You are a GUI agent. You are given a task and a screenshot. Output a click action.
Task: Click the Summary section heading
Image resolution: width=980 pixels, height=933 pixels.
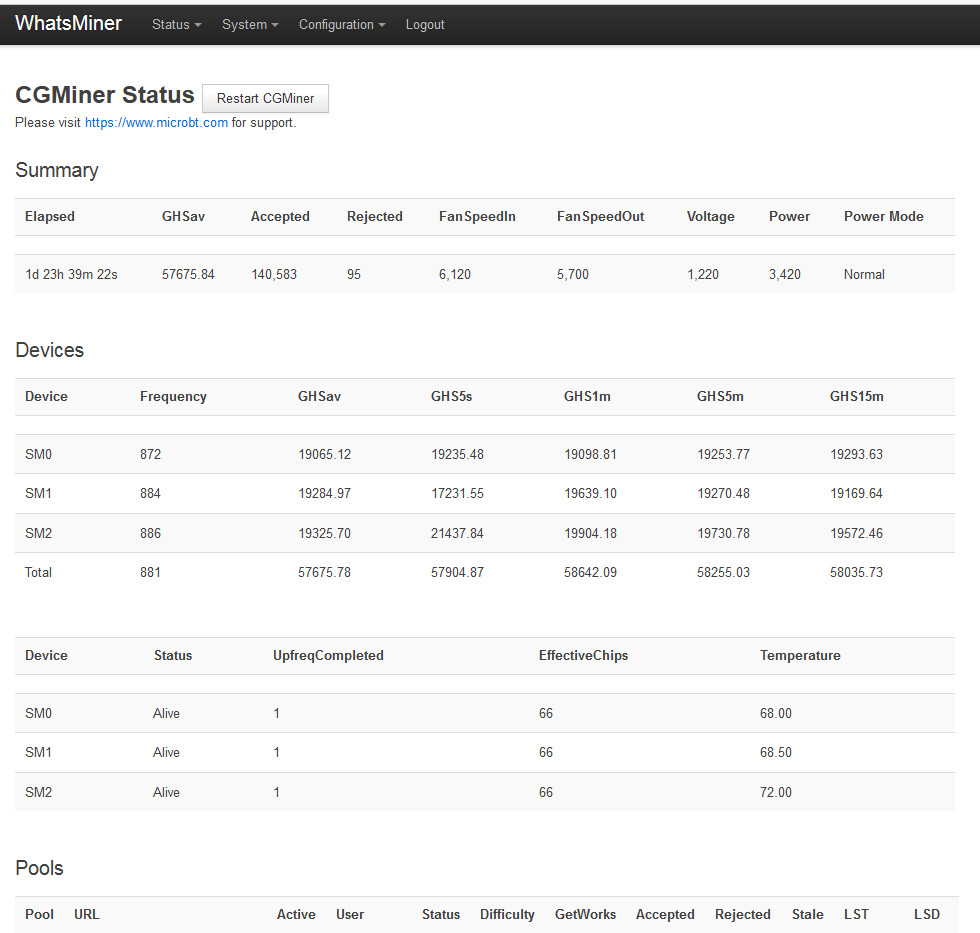tap(57, 170)
